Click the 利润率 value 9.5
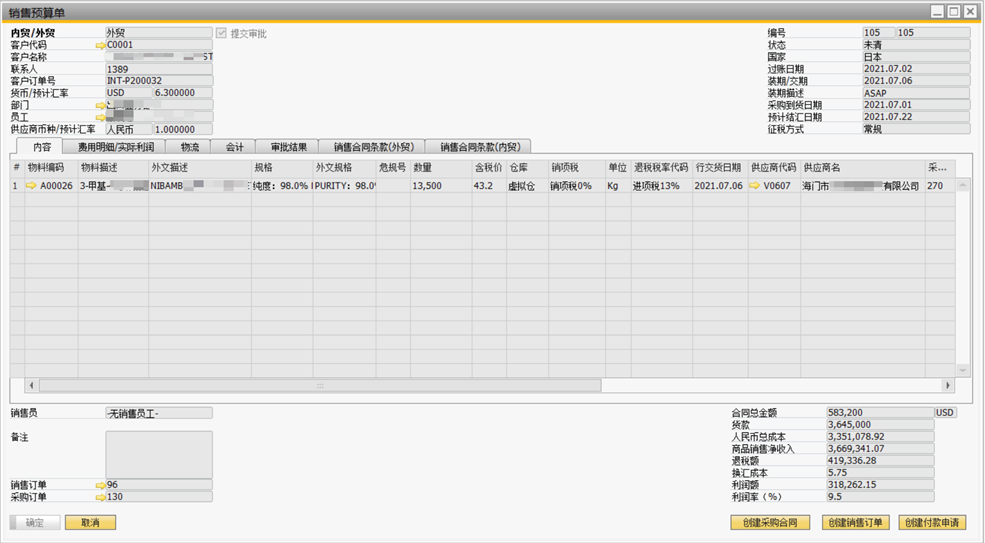 (880, 496)
